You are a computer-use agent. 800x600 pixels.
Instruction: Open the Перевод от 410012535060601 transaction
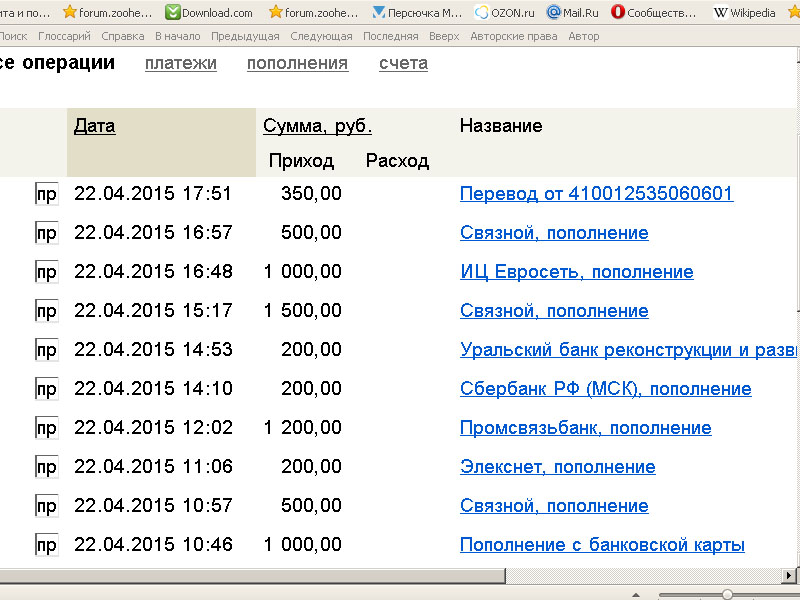pos(596,194)
